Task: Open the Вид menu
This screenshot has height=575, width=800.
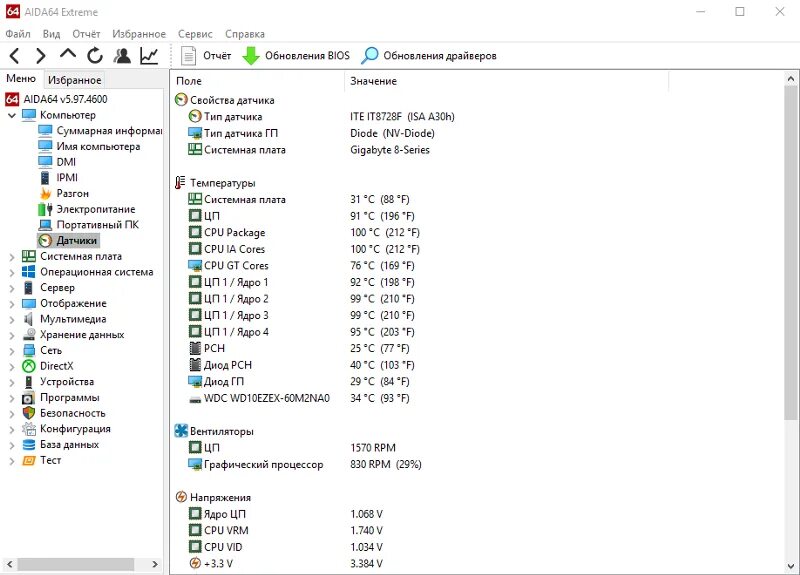Action: pos(52,34)
